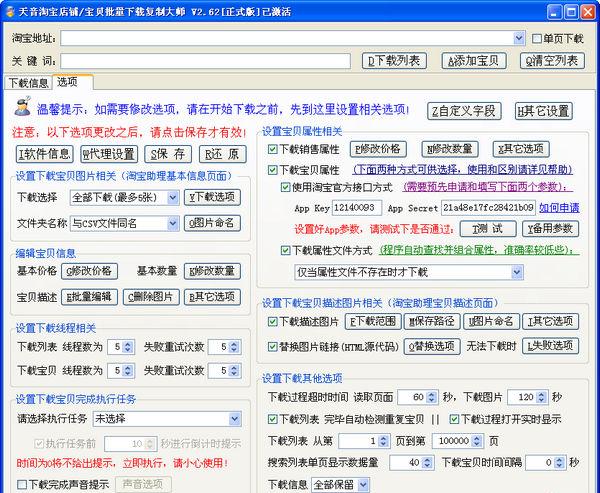The width and height of the screenshot is (600, 493).
Task: Click the 关键词 input field
Action: coord(205,61)
